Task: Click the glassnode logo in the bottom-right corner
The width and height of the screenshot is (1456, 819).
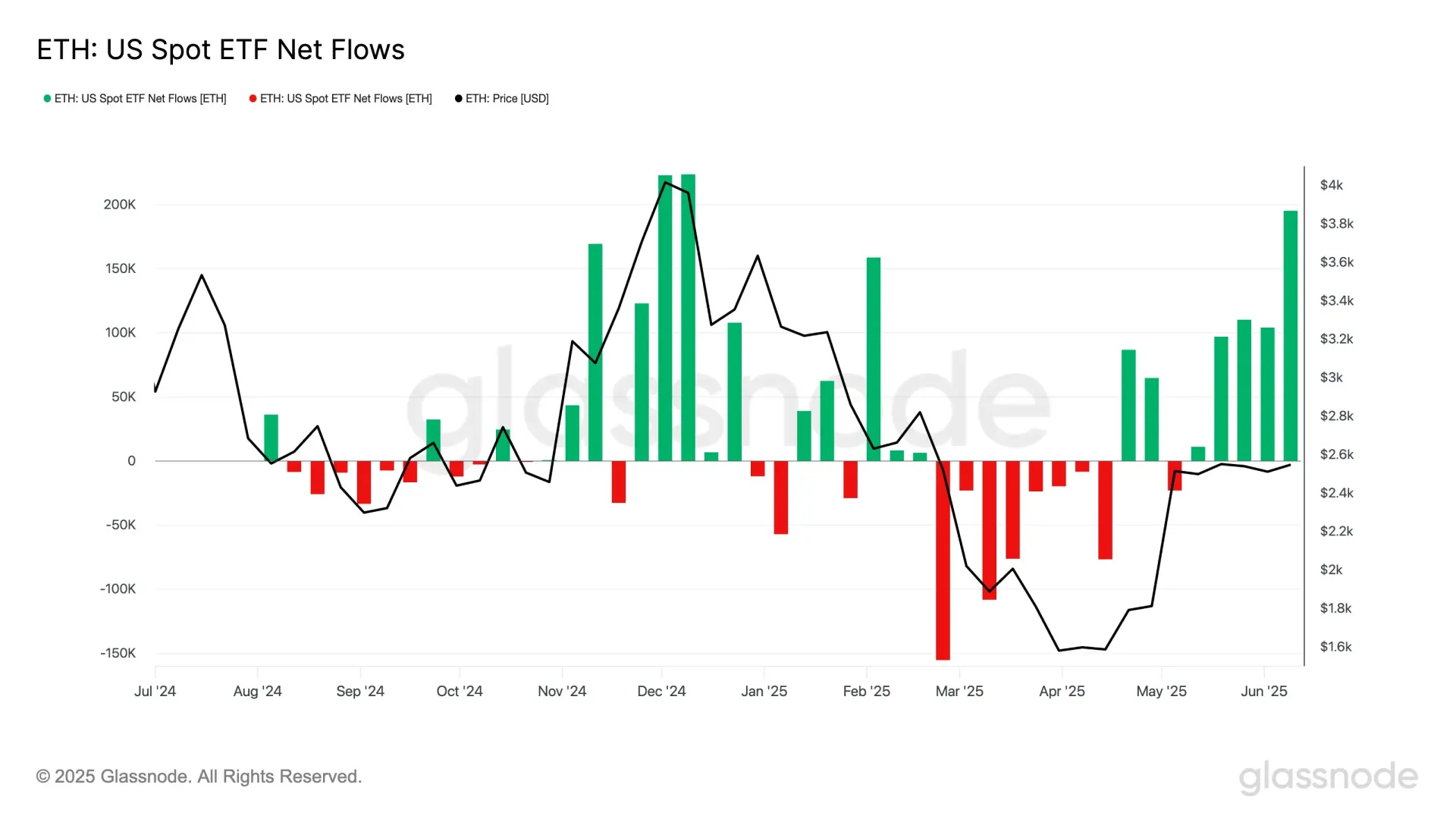Action: [1328, 777]
